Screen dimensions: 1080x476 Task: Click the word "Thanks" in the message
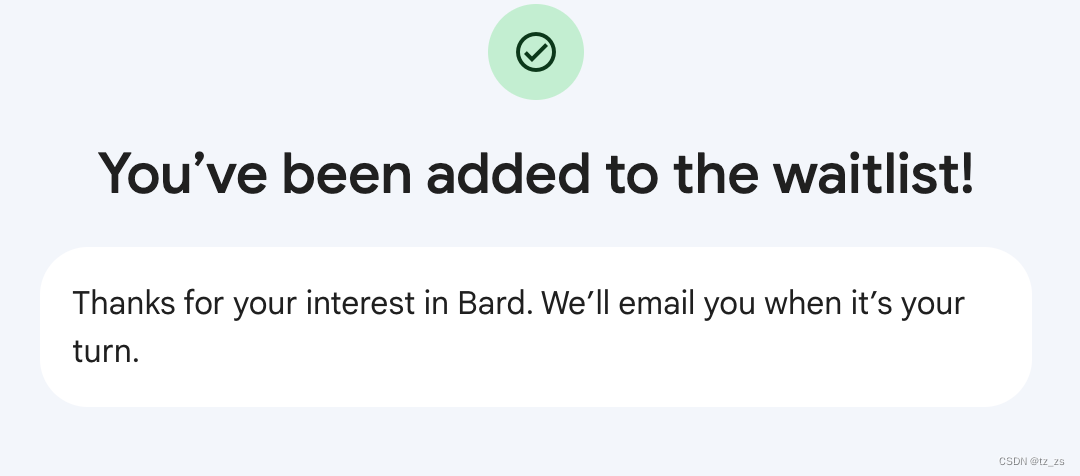(124, 303)
